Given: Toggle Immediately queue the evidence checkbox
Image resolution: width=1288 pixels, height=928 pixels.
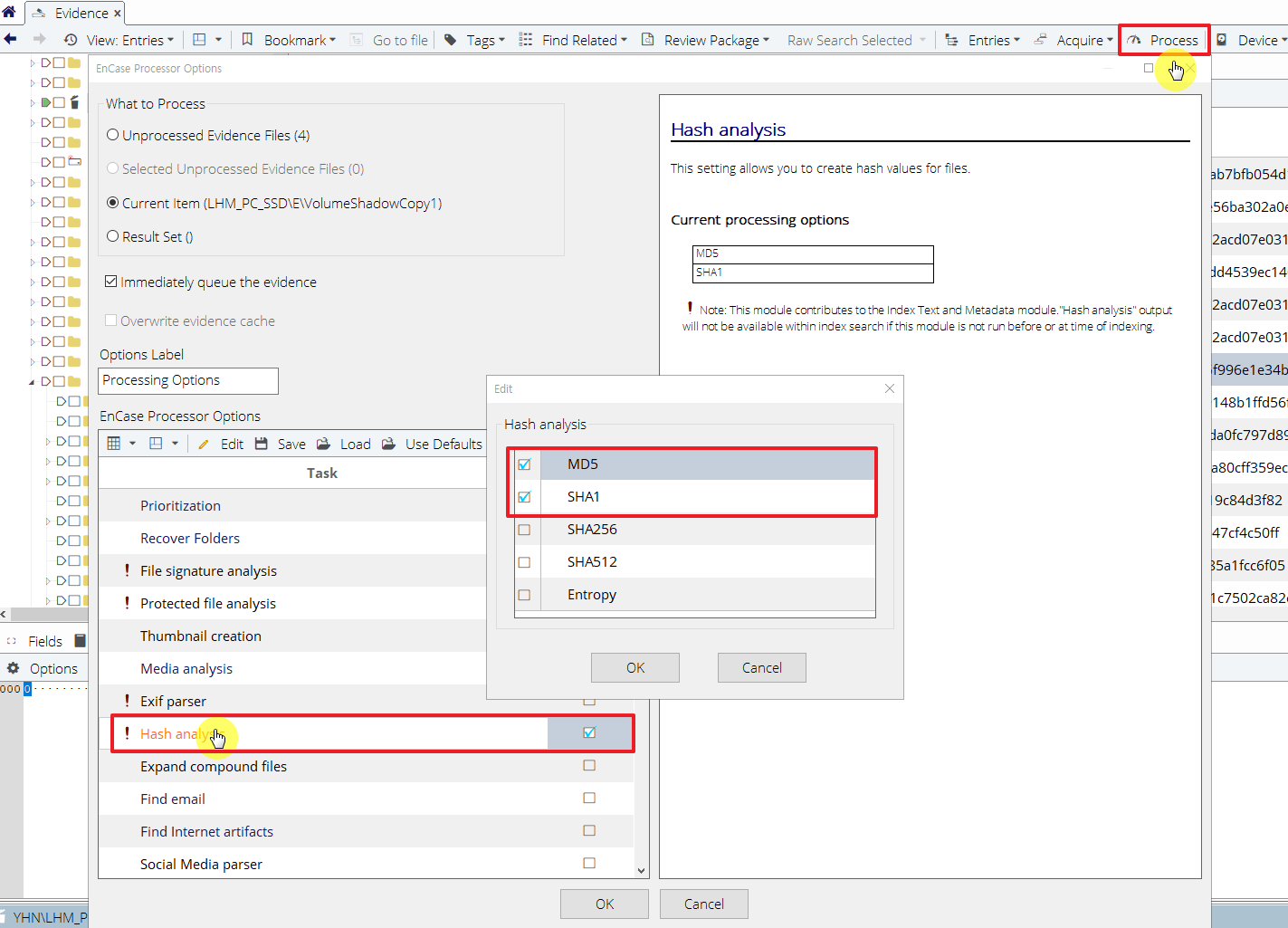Looking at the screenshot, I should 110,282.
